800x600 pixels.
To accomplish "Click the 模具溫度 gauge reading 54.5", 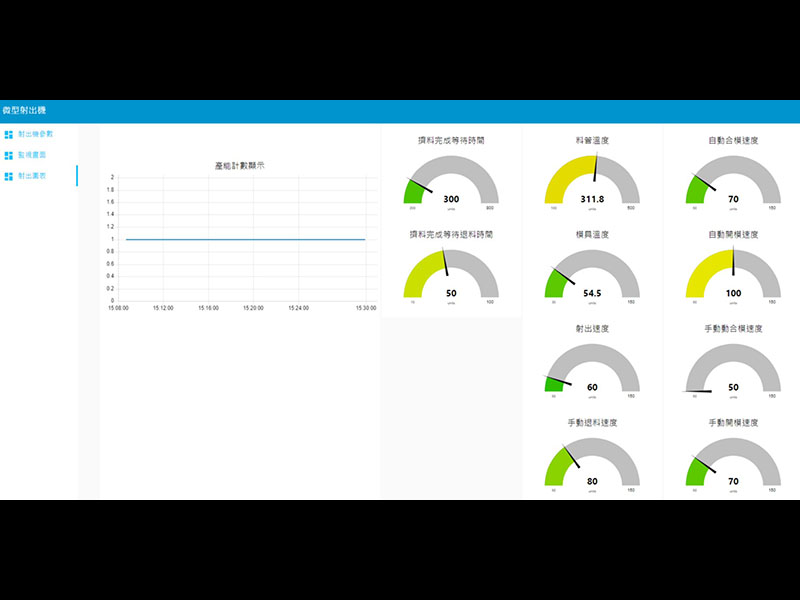I will point(592,277).
